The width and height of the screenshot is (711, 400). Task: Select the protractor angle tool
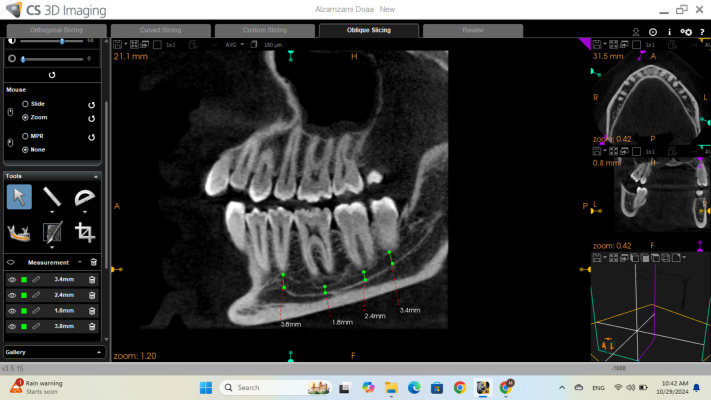click(84, 197)
